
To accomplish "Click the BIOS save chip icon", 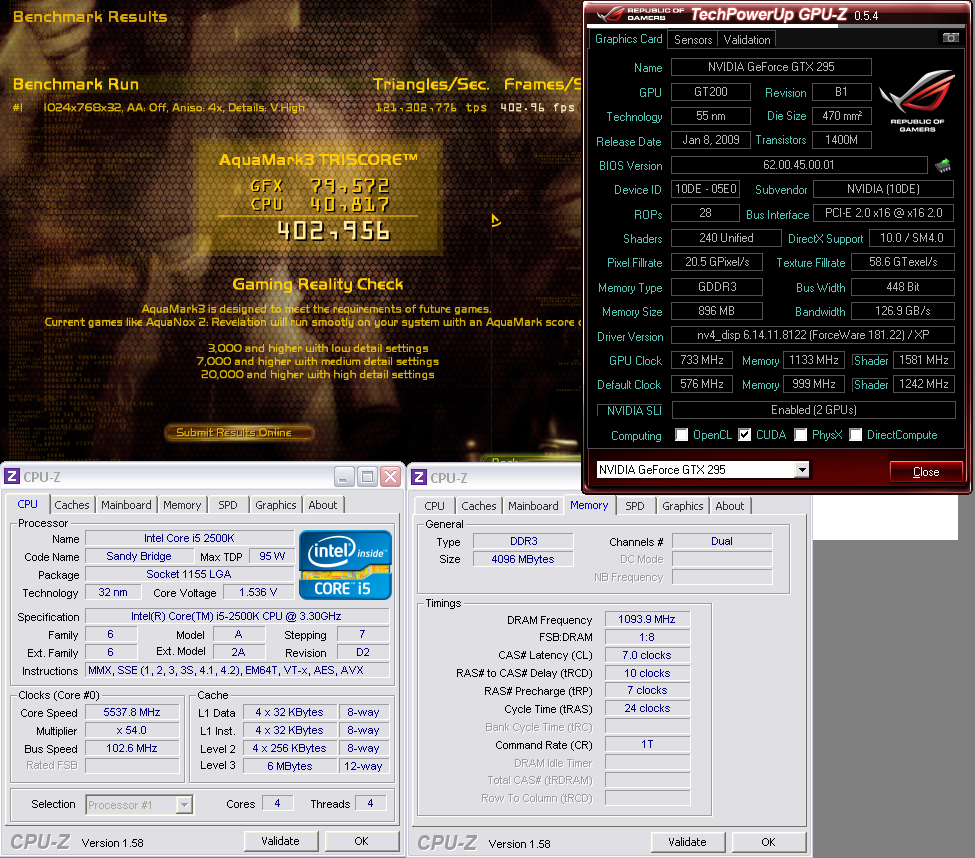I will (943, 165).
